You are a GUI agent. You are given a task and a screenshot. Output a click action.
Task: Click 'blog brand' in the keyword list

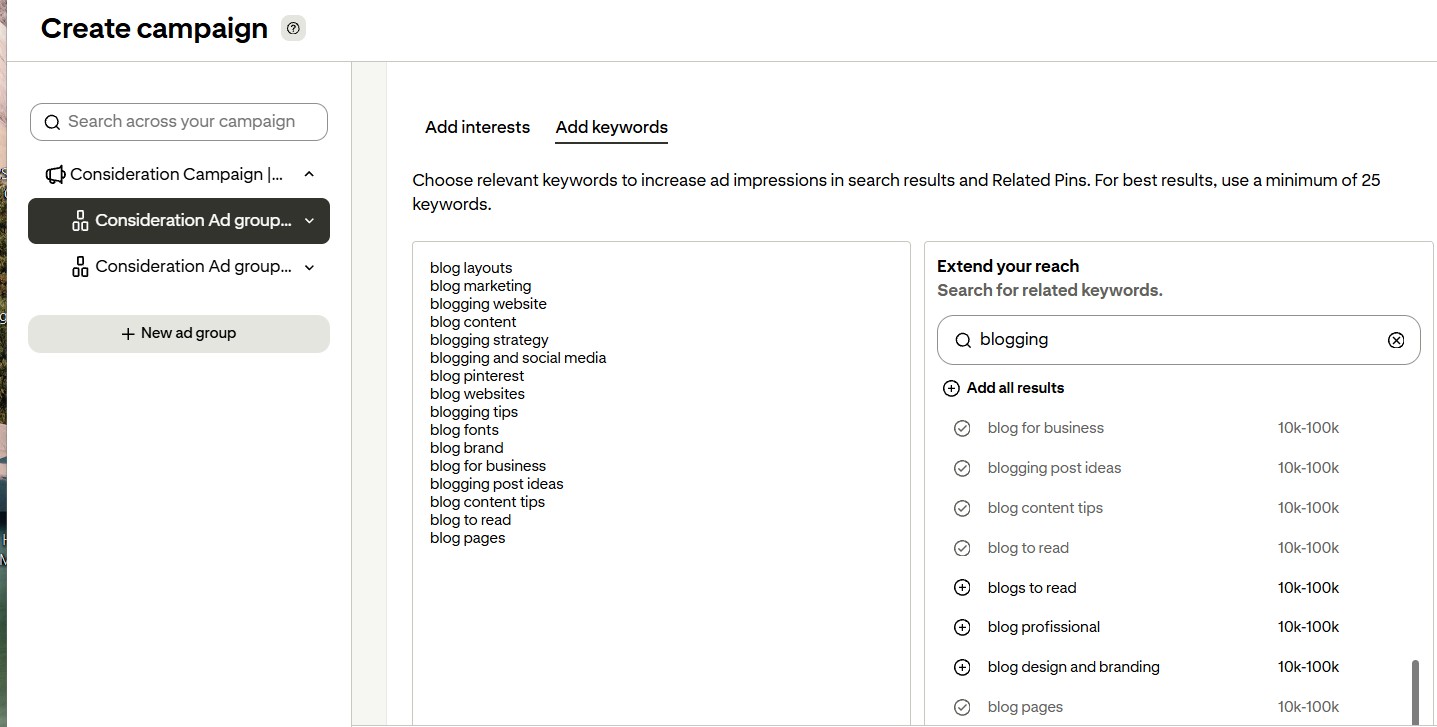click(467, 448)
